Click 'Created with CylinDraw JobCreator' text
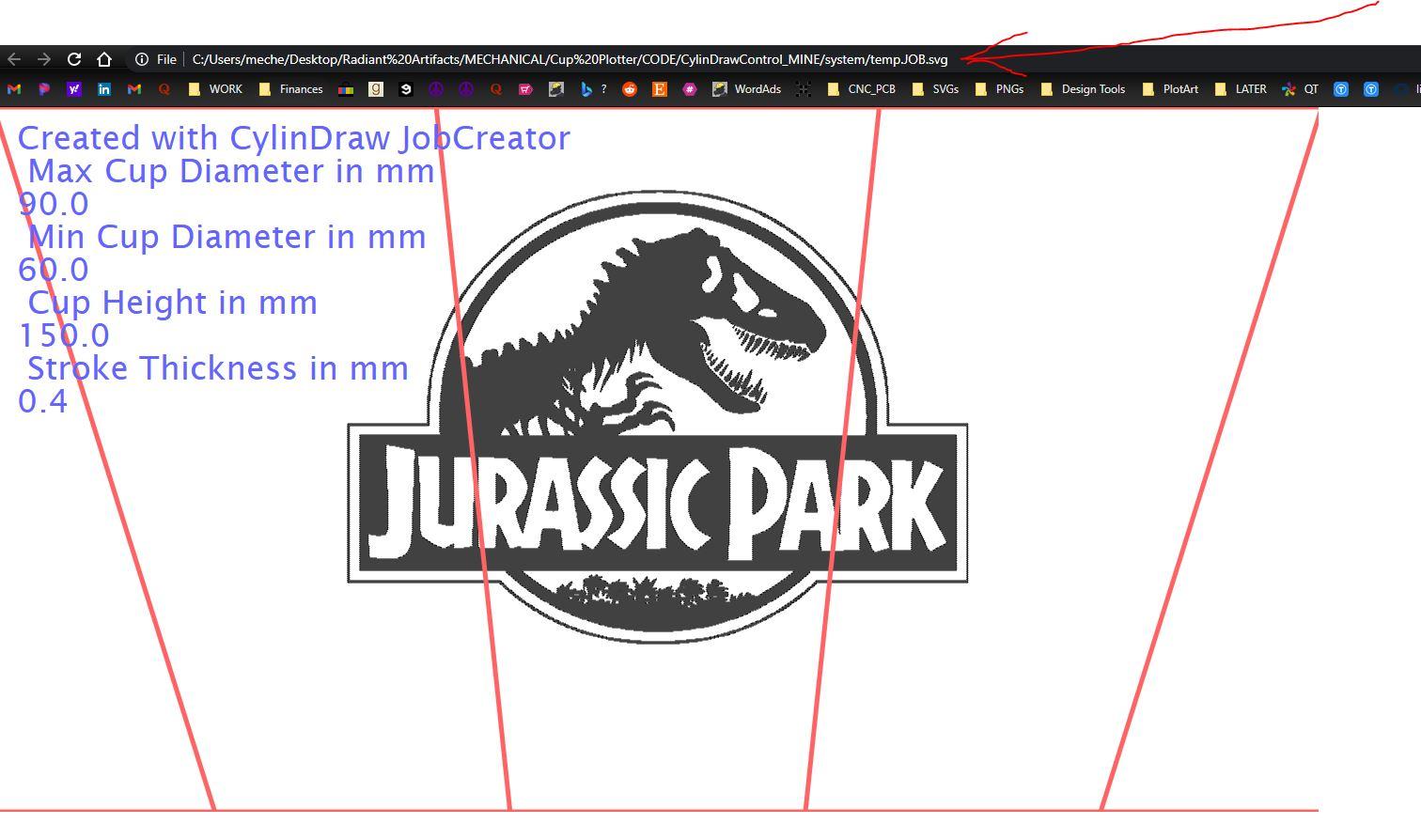Viewport: 1421px width, 840px height. (294, 138)
